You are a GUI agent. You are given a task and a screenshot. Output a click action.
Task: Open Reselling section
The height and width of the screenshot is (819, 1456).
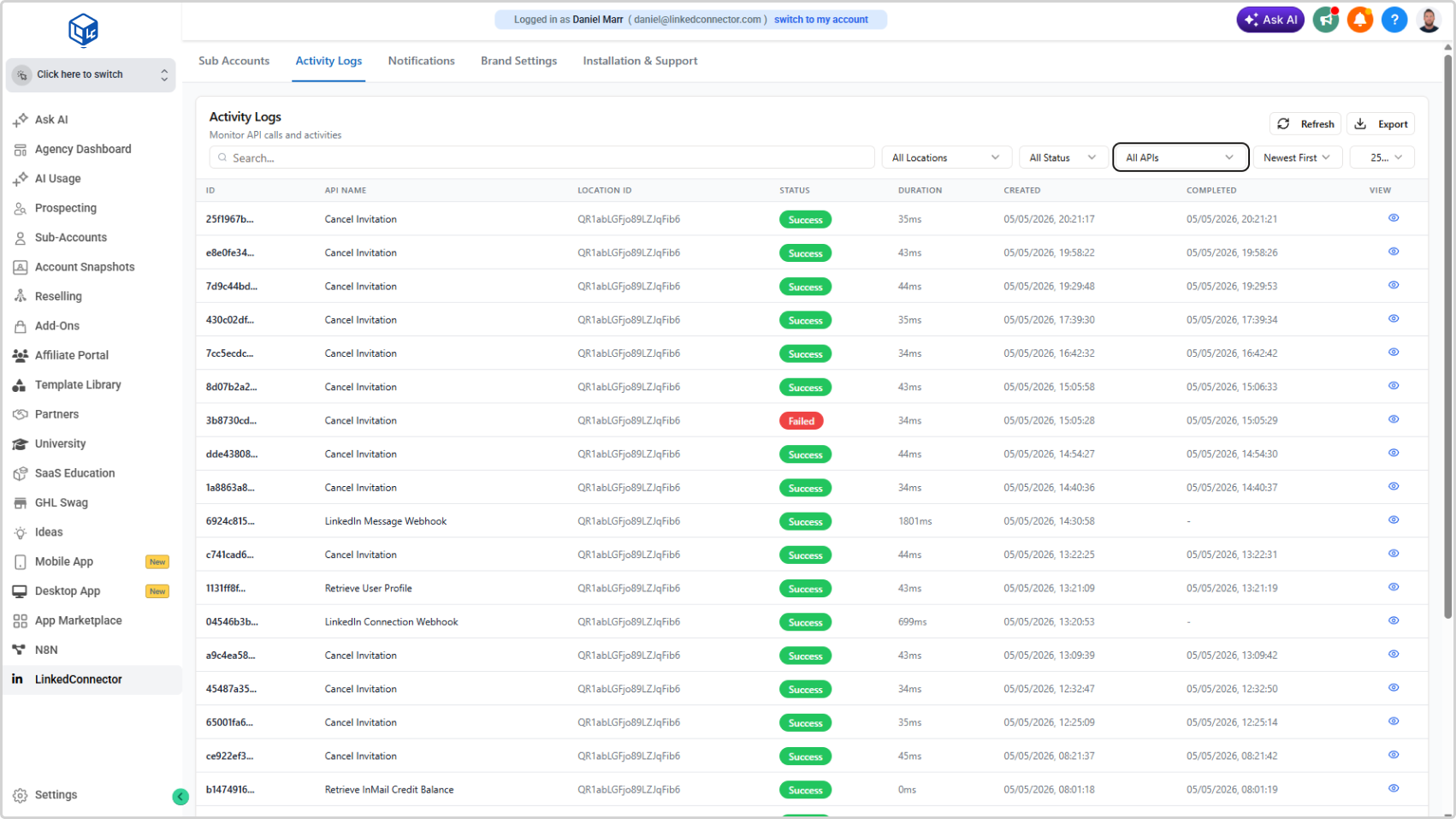(x=58, y=296)
